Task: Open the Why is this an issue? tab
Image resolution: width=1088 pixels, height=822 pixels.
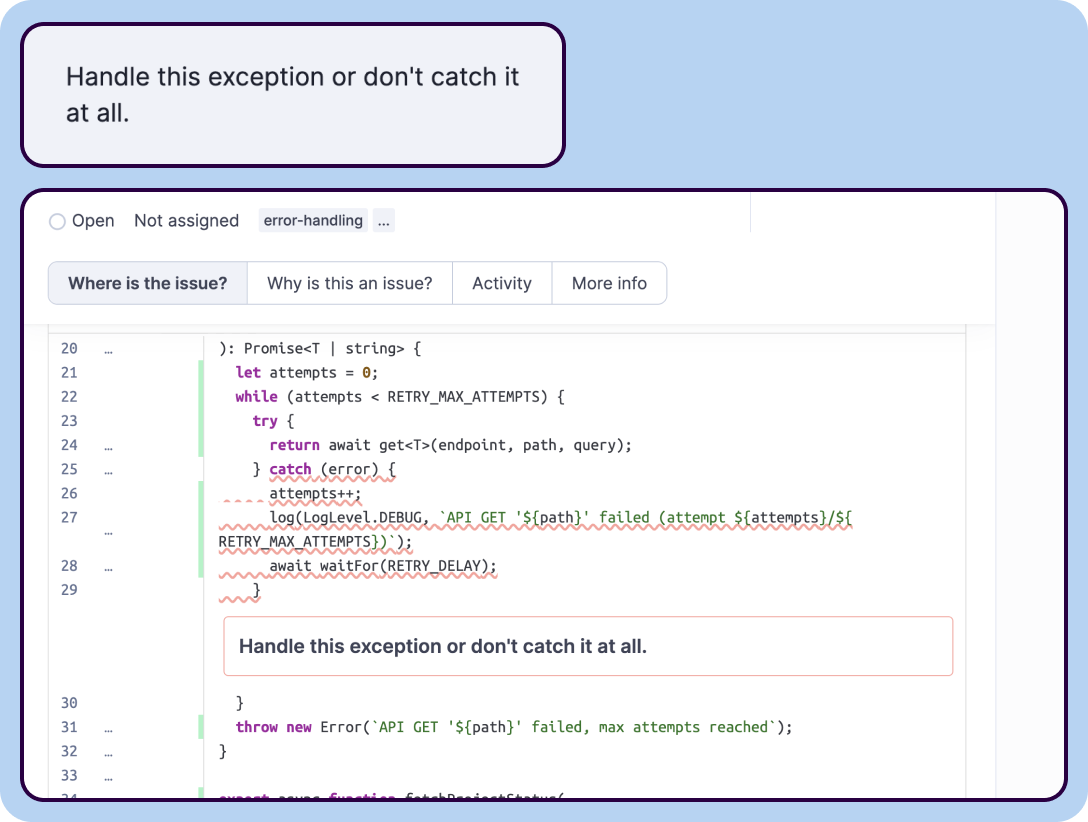Action: point(350,283)
